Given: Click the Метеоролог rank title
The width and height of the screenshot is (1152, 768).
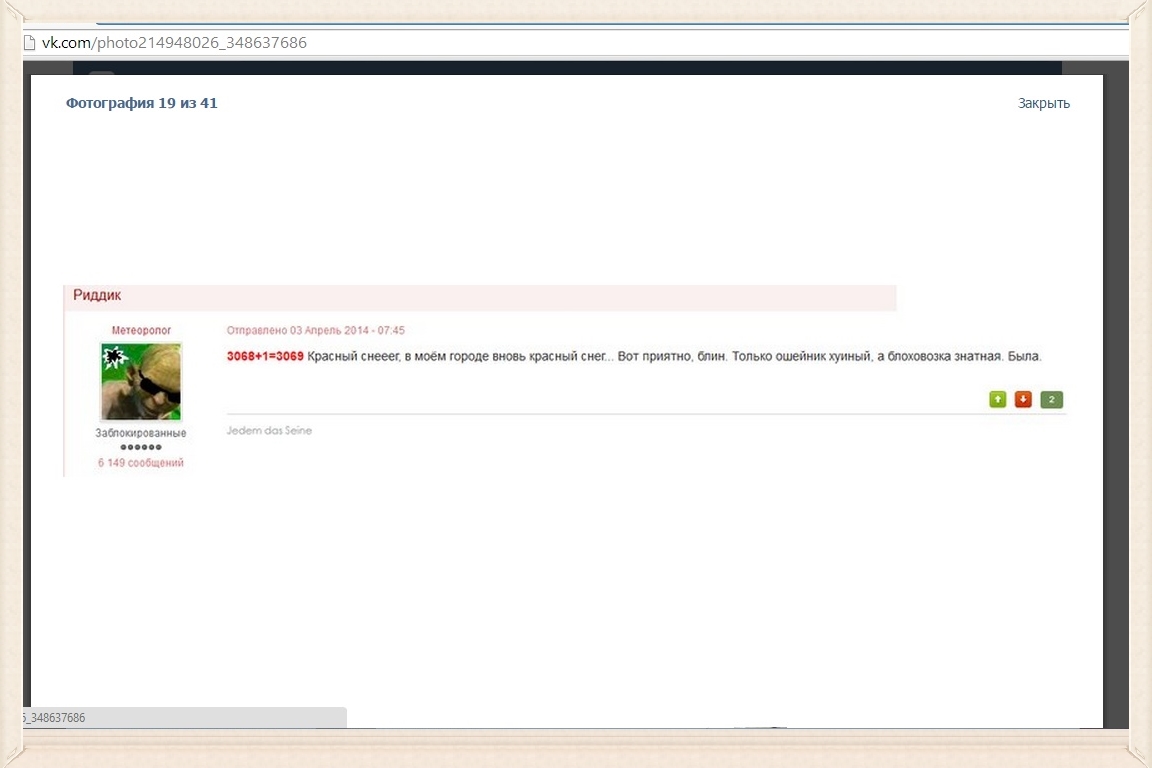Looking at the screenshot, I should pos(141,330).
